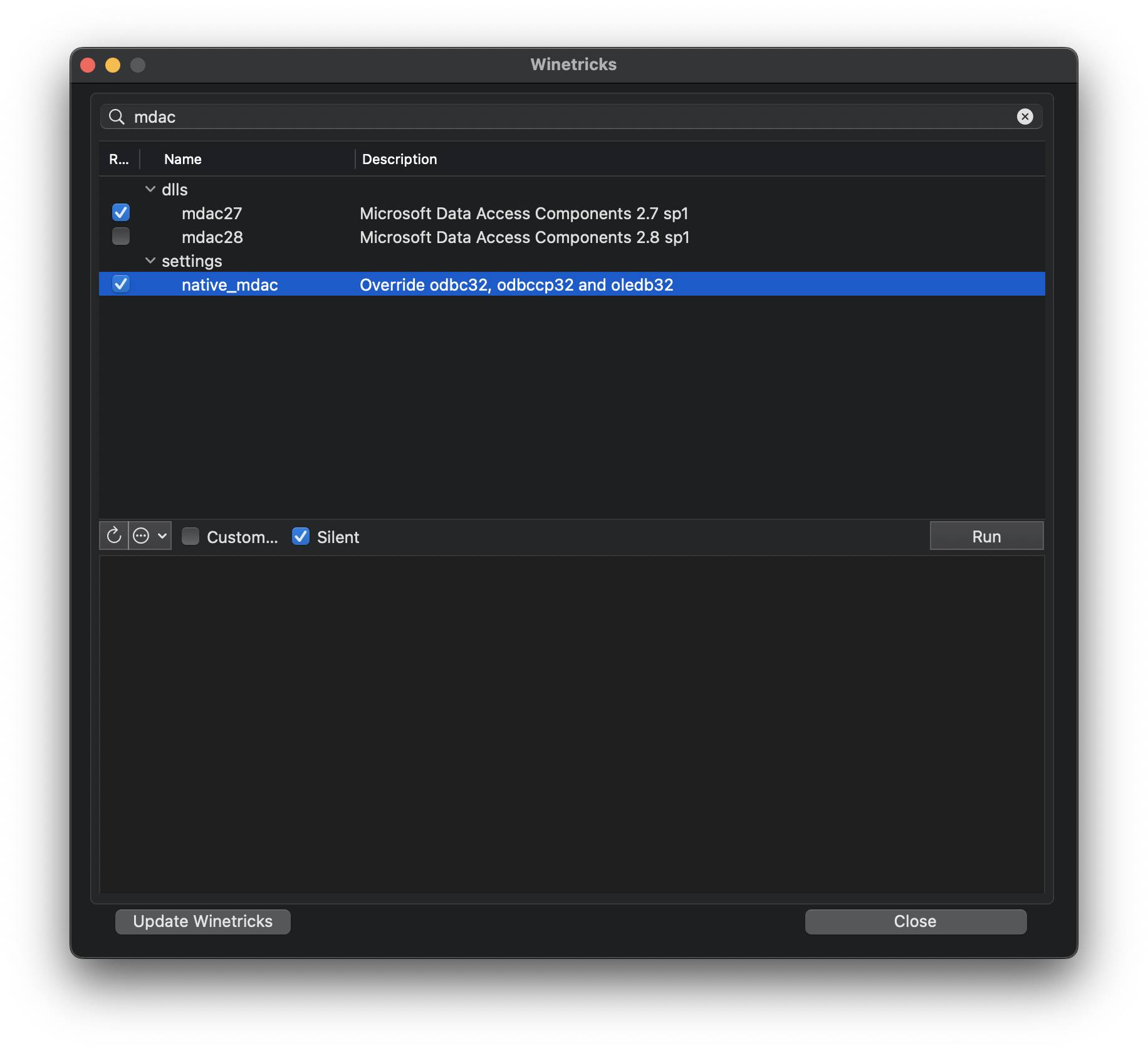This screenshot has height=1051, width=1148.
Task: Click the R... column header
Action: tap(119, 159)
